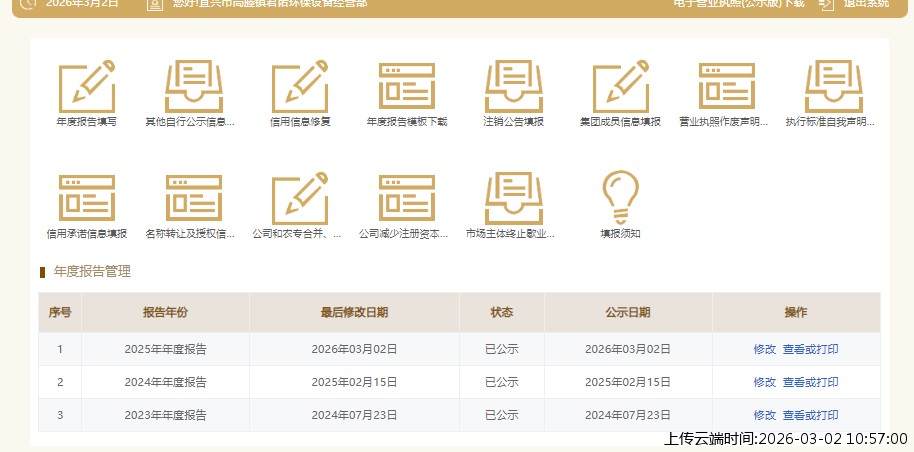Click 修改 for 2025年度报告

click(x=764, y=349)
